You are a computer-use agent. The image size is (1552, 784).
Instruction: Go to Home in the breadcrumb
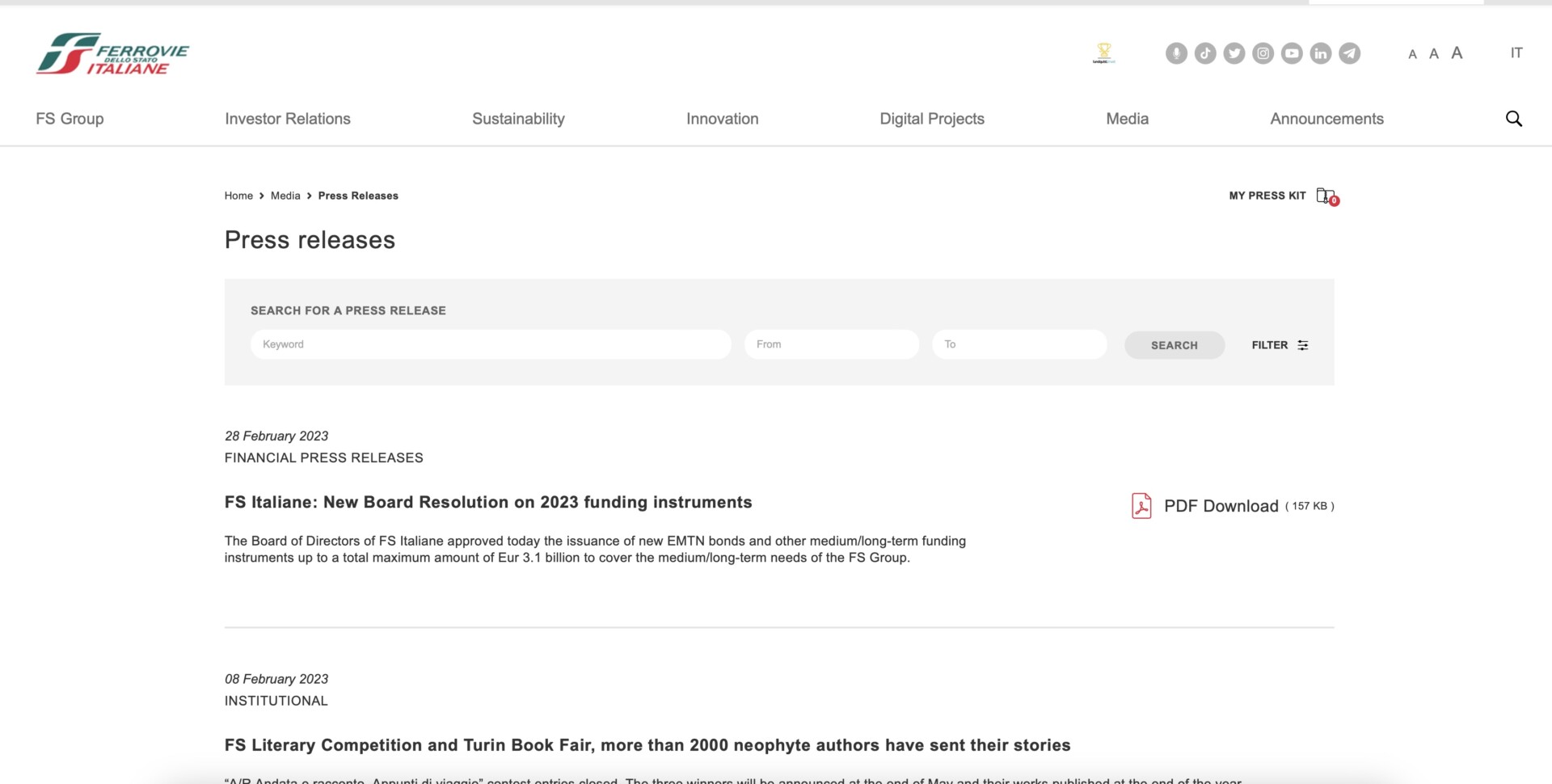(238, 196)
